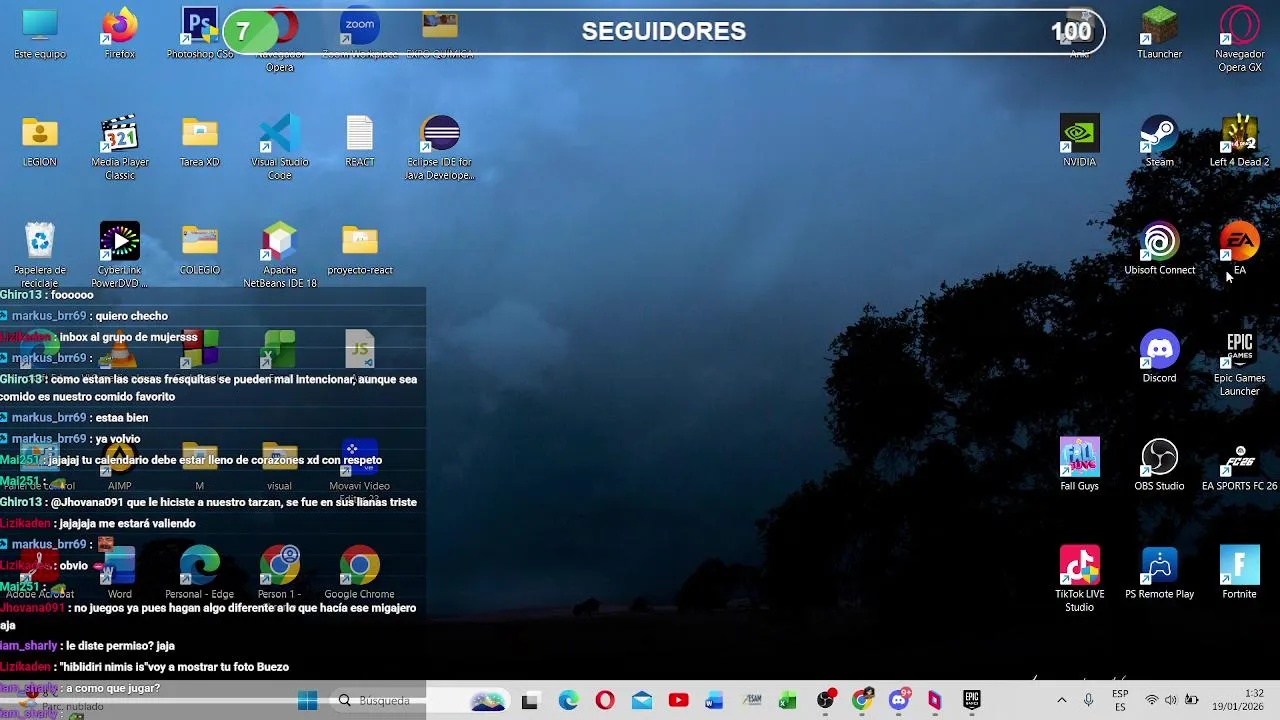Screen dimensions: 1280x720
Task: Open the Mail app in taskbar
Action: (x=642, y=701)
